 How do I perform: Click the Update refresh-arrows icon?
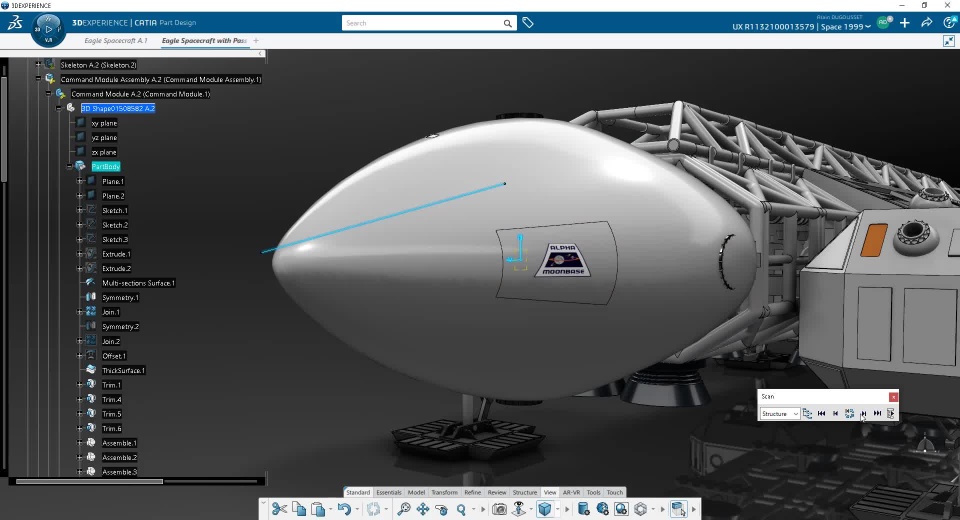[x=373, y=508]
